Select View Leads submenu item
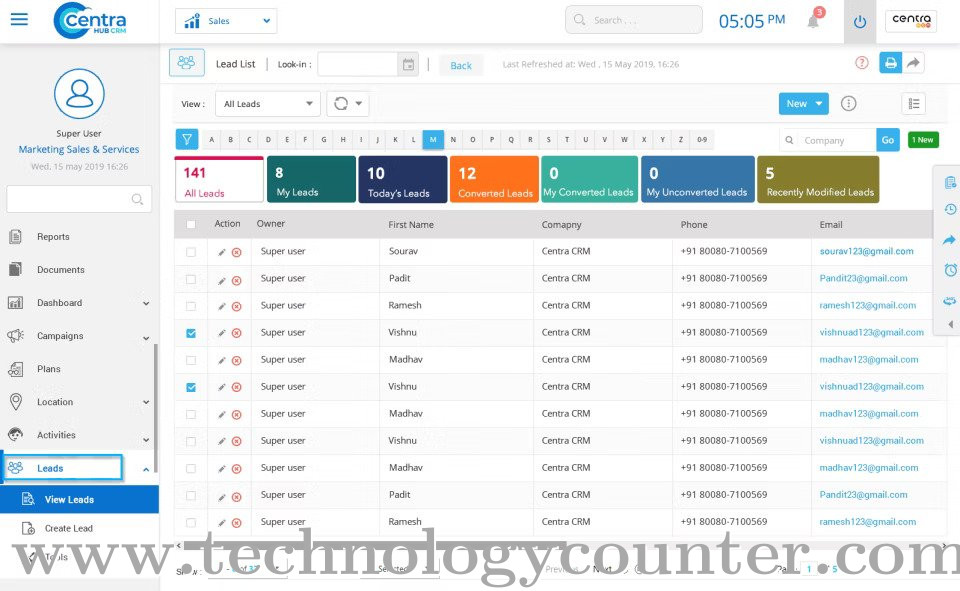This screenshot has width=960, height=591. (79, 499)
